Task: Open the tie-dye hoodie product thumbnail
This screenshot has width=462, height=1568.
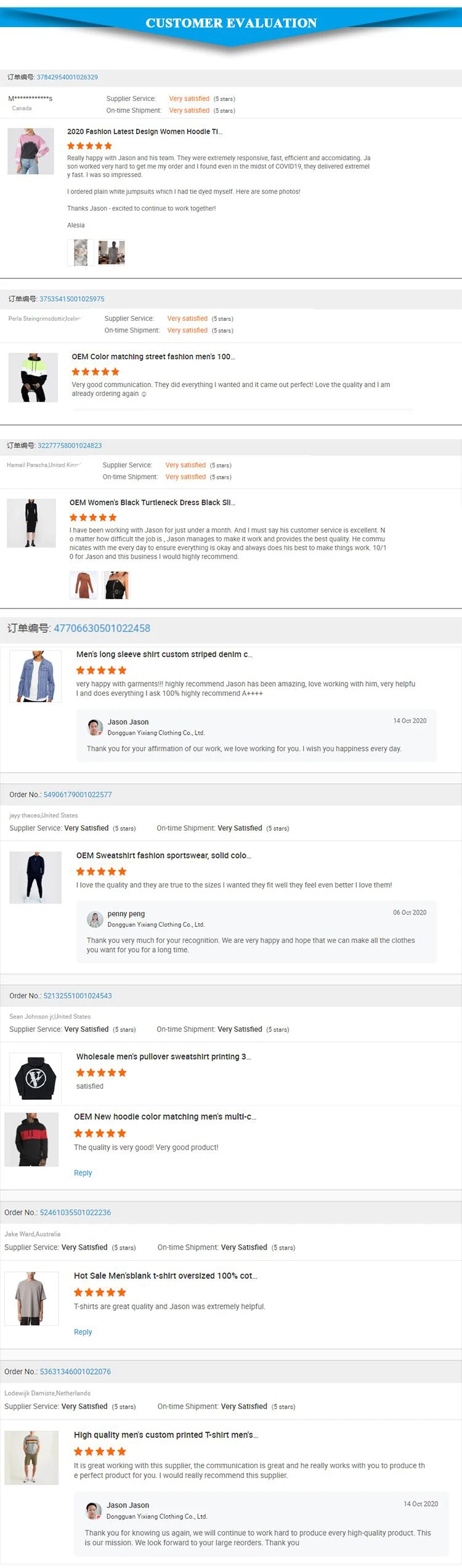Action: (x=31, y=152)
